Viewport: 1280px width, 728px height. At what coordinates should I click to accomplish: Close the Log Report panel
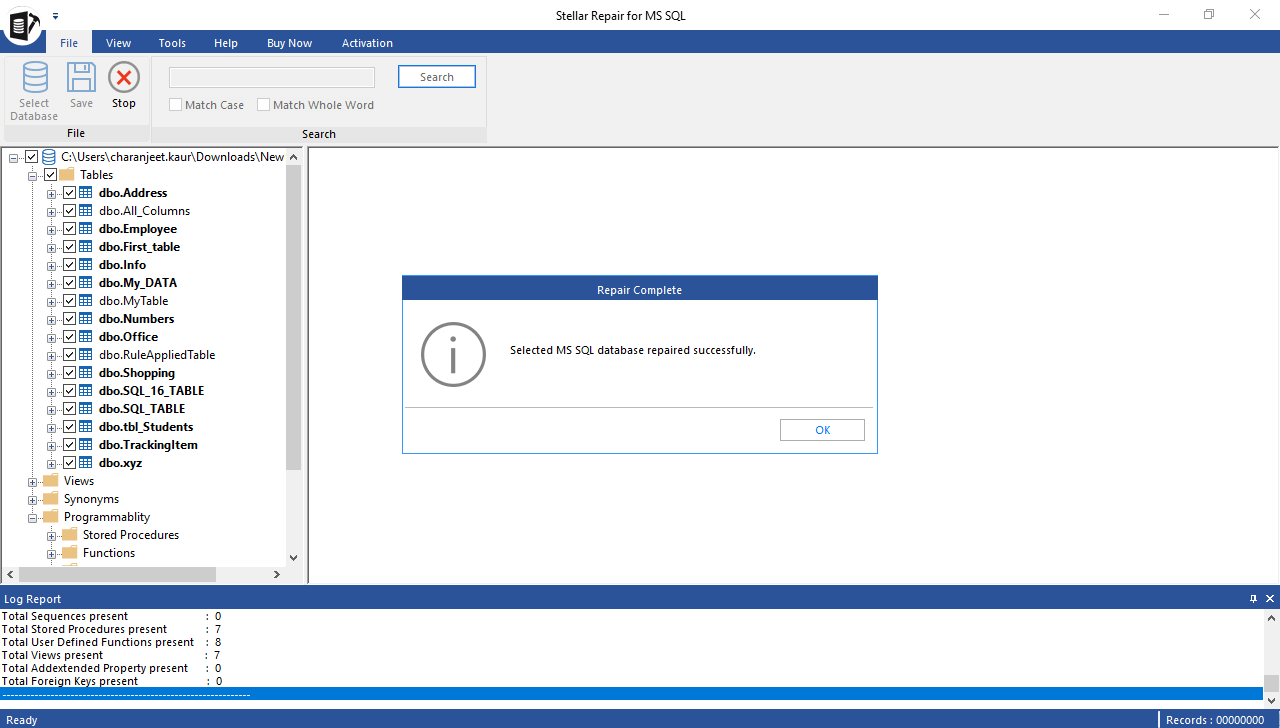[x=1270, y=599]
